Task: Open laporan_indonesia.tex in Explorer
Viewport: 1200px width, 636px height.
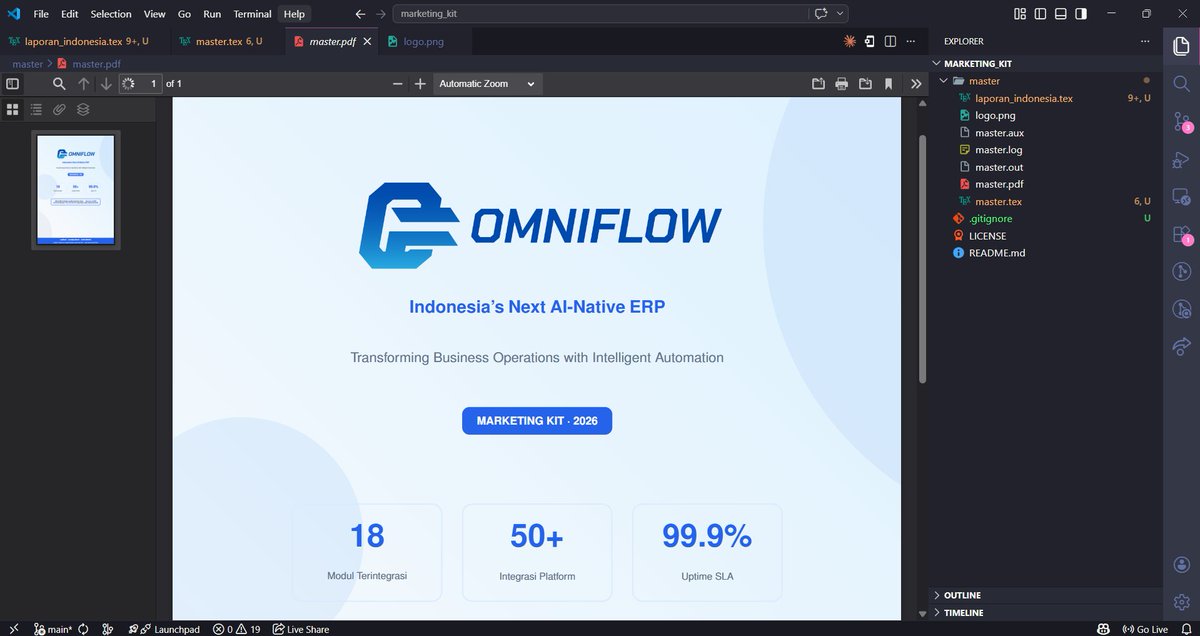Action: (x=1044, y=98)
